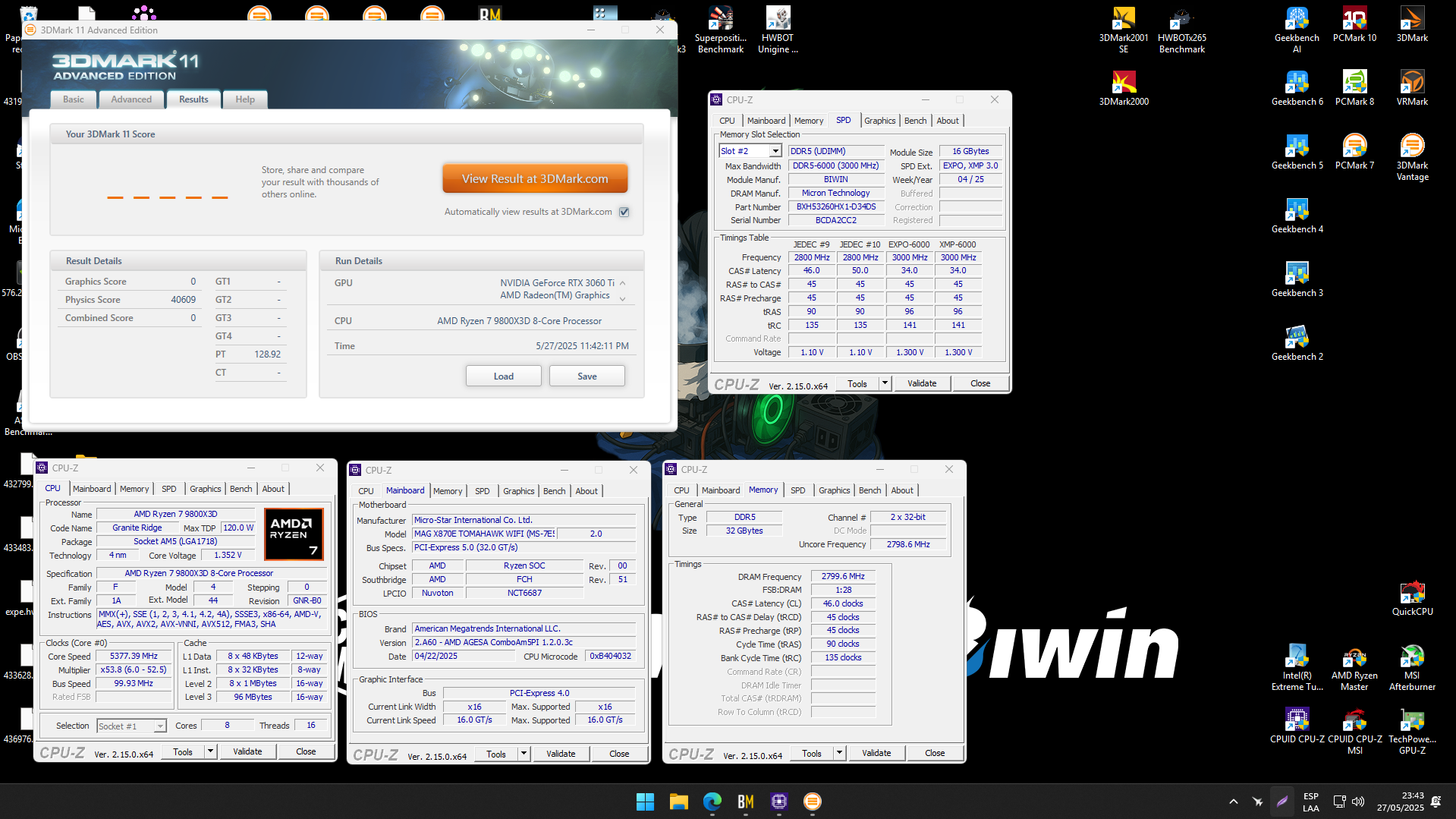
Task: Open the HWBOT Unigine desktop icon
Action: coord(778,30)
